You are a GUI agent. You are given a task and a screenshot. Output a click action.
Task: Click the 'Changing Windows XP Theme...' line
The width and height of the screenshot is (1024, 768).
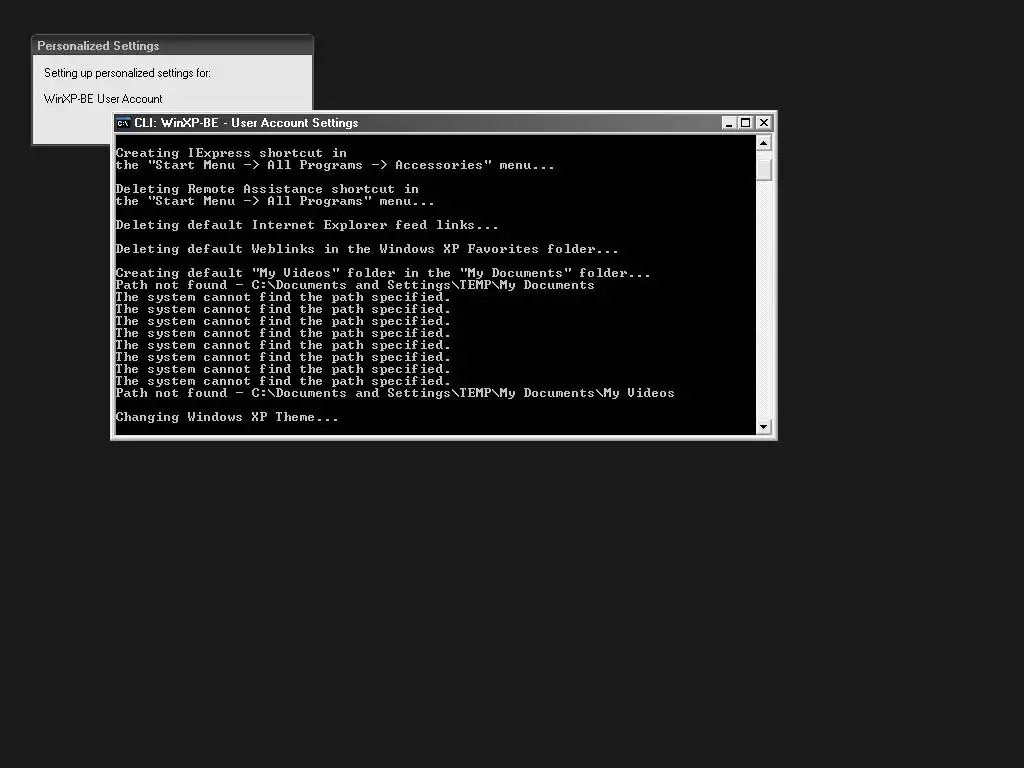(227, 417)
